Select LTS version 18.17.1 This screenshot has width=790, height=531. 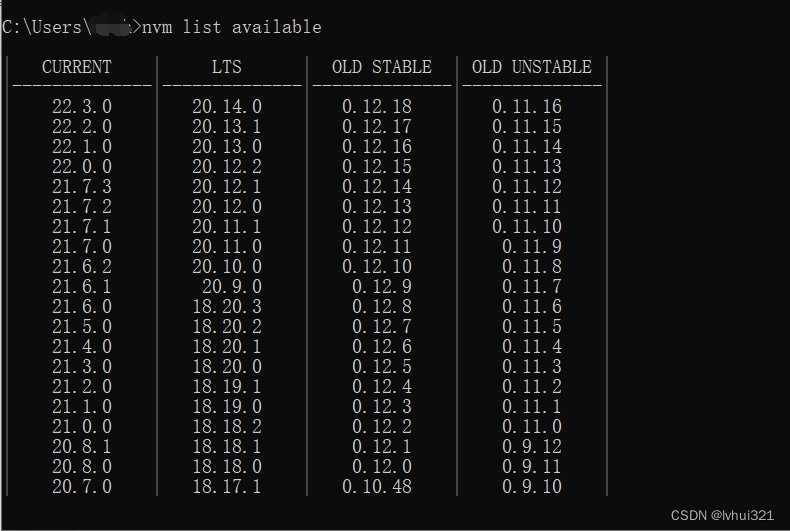coord(227,486)
